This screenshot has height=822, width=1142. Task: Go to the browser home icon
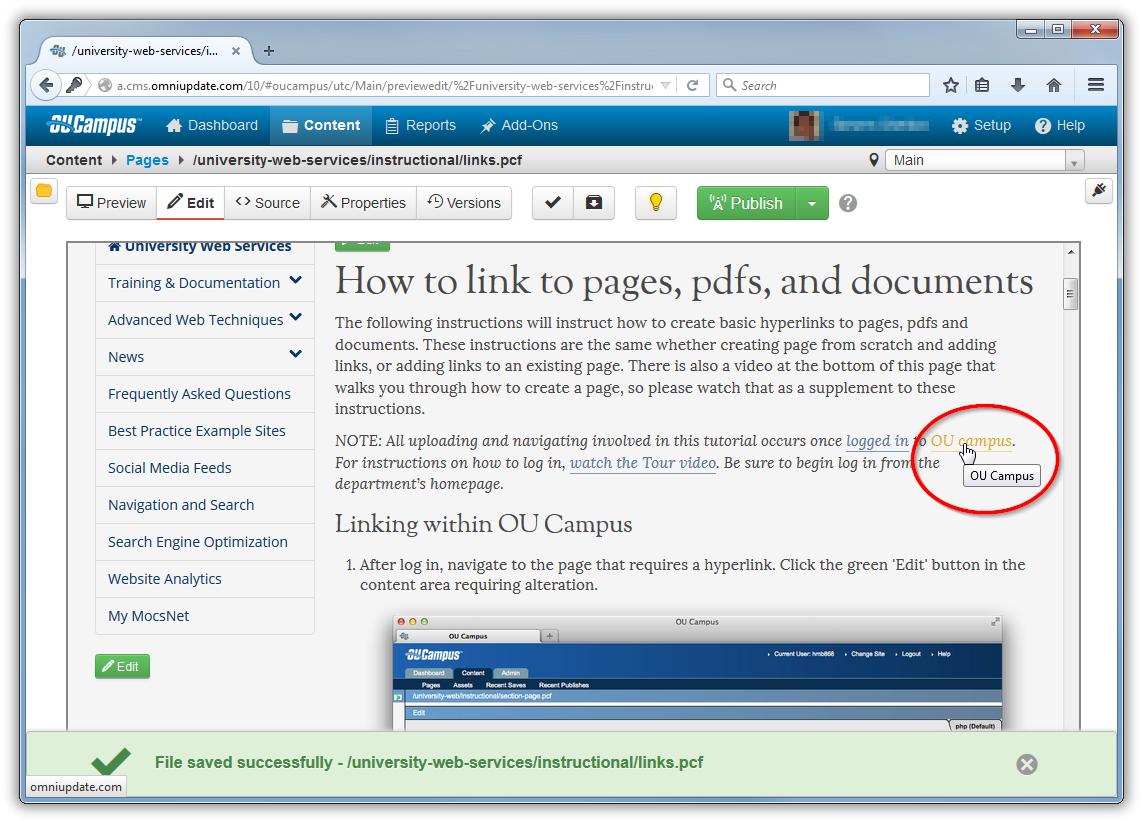1054,85
